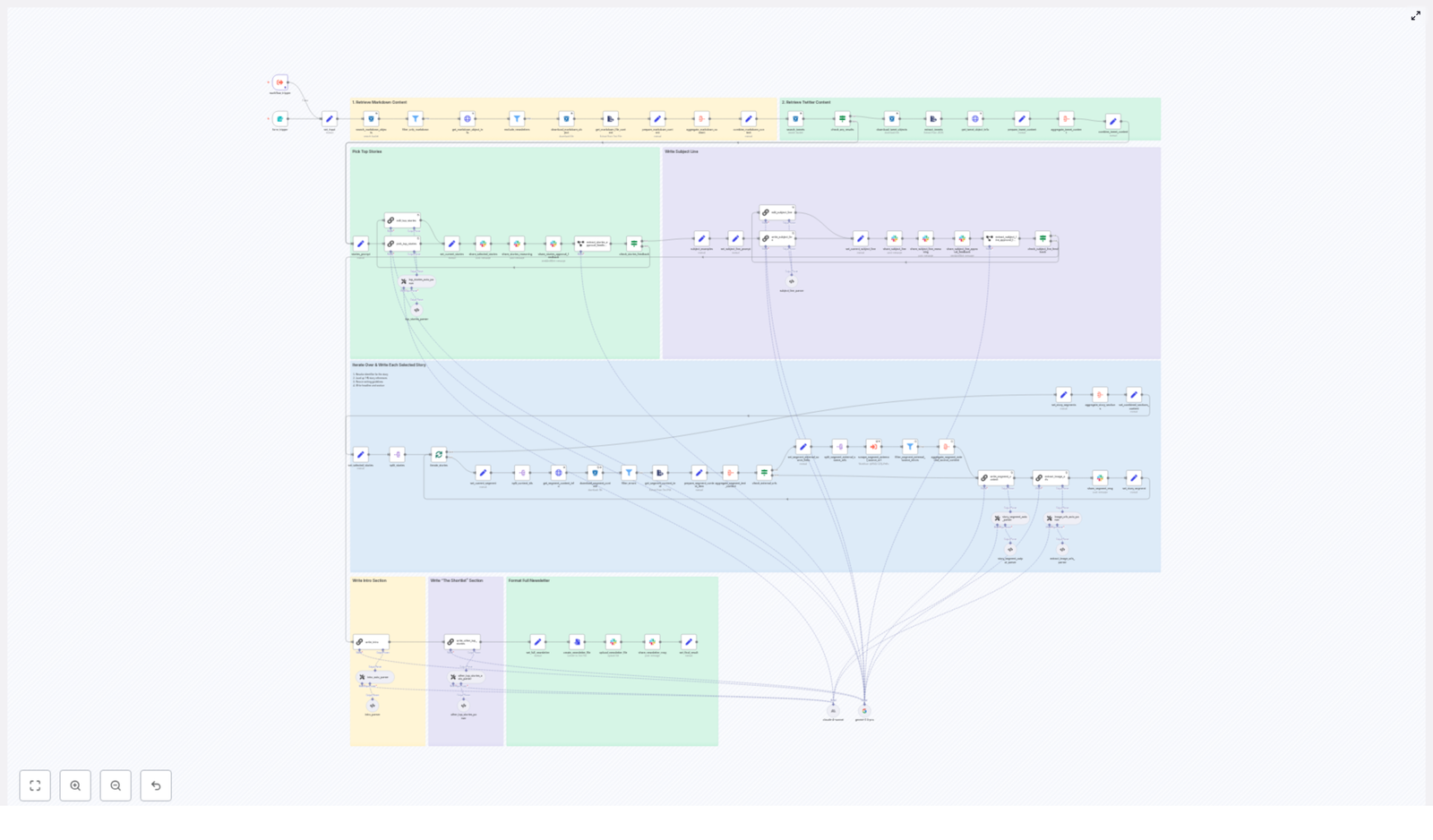Viewport: 1433px width, 840px height.
Task: Select the search_markdown_objects node
Action: pos(373,118)
